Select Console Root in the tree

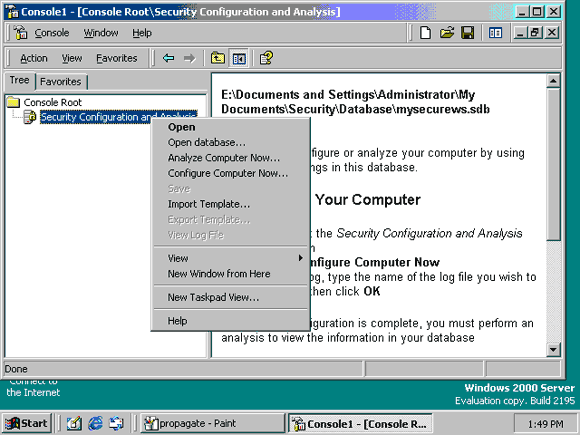point(53,102)
